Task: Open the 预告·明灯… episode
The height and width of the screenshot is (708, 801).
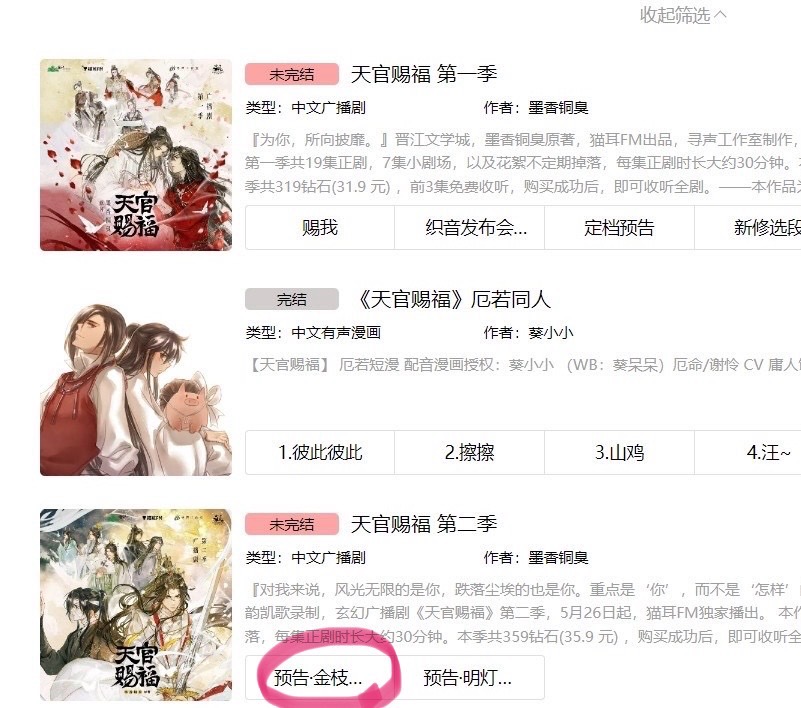Action: tap(469, 678)
